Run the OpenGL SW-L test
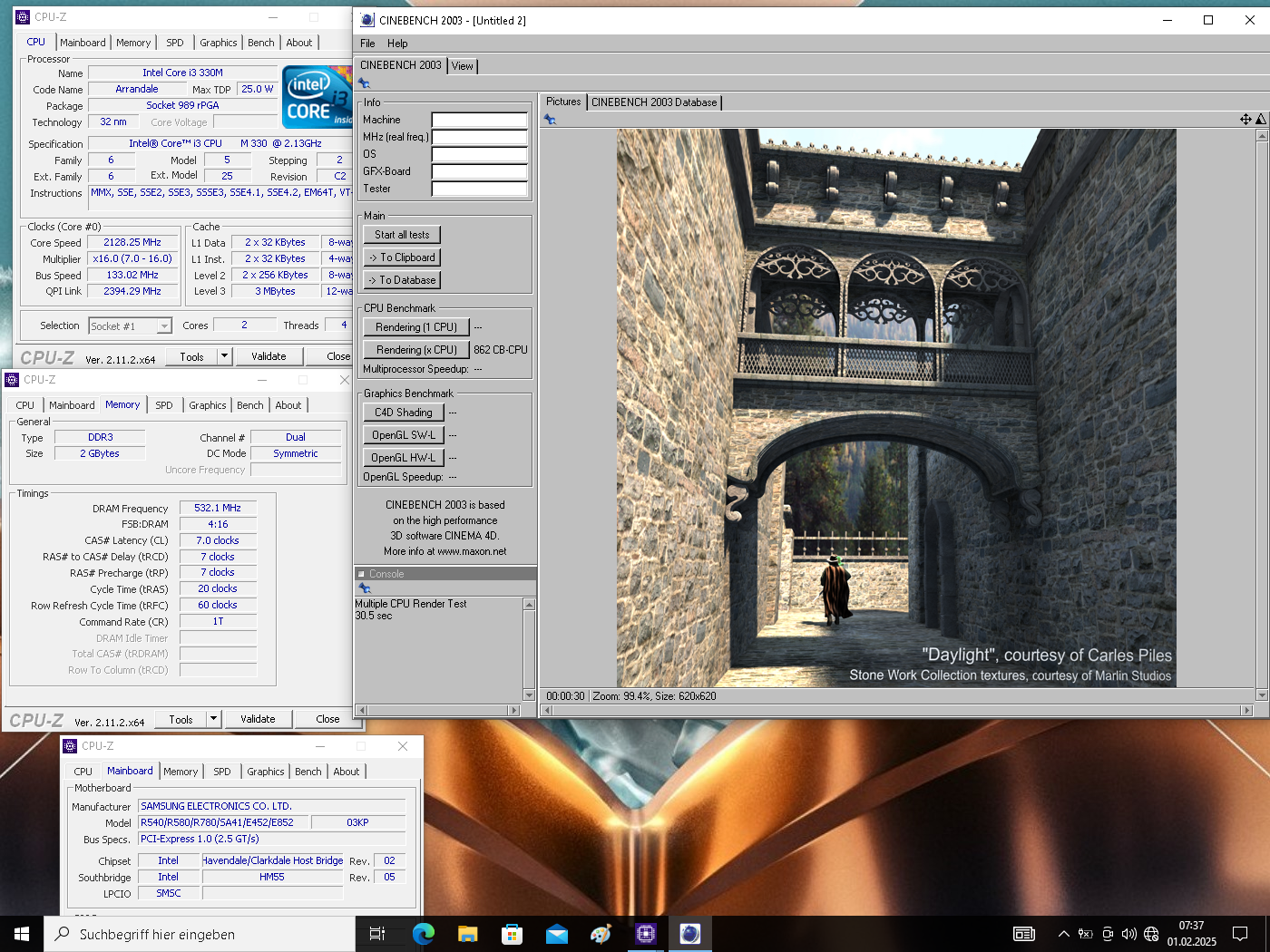Viewport: 1270px width, 952px height. click(404, 435)
